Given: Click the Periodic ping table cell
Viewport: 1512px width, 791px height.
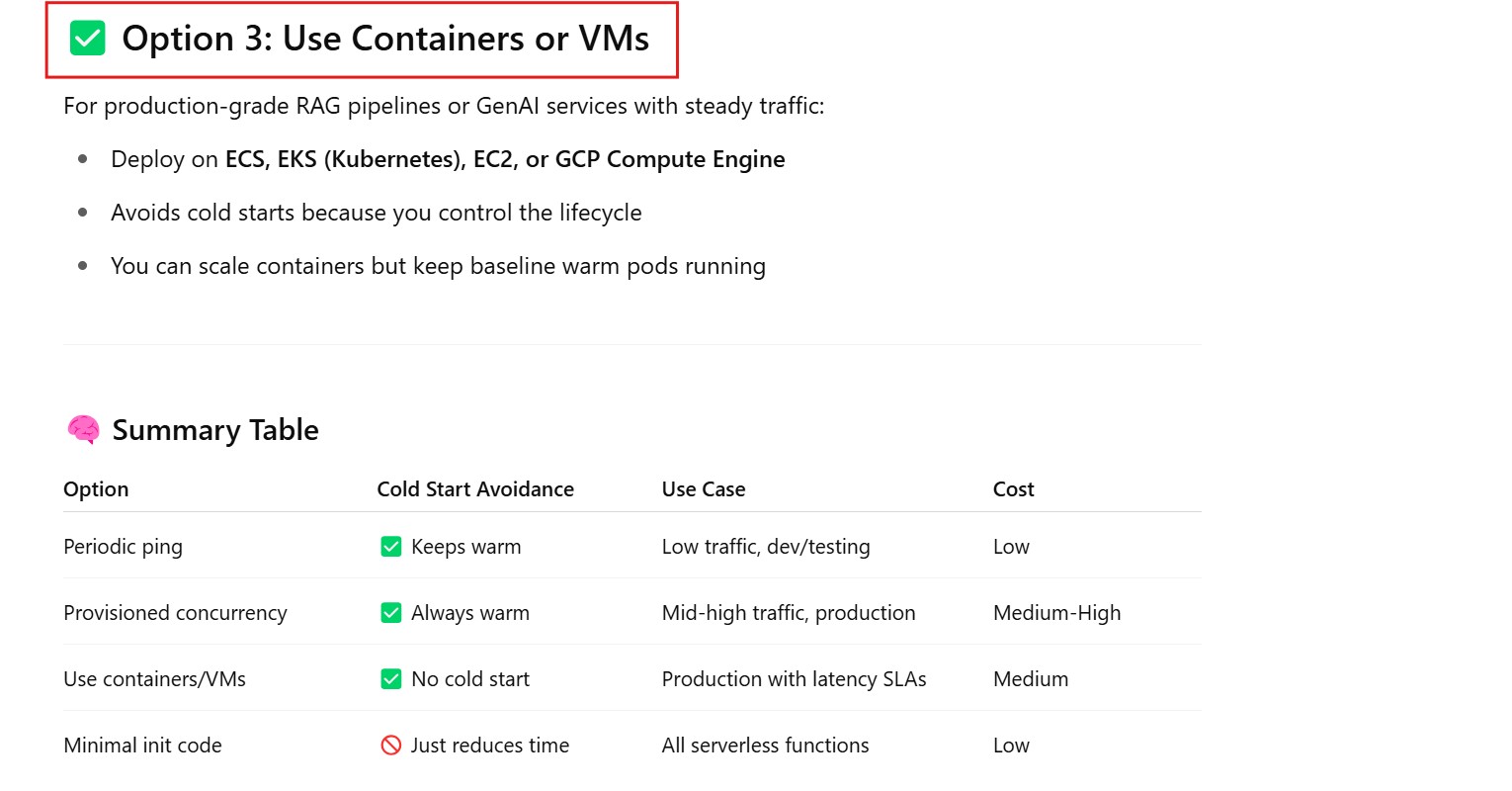Looking at the screenshot, I should pyautogui.click(x=123, y=547).
